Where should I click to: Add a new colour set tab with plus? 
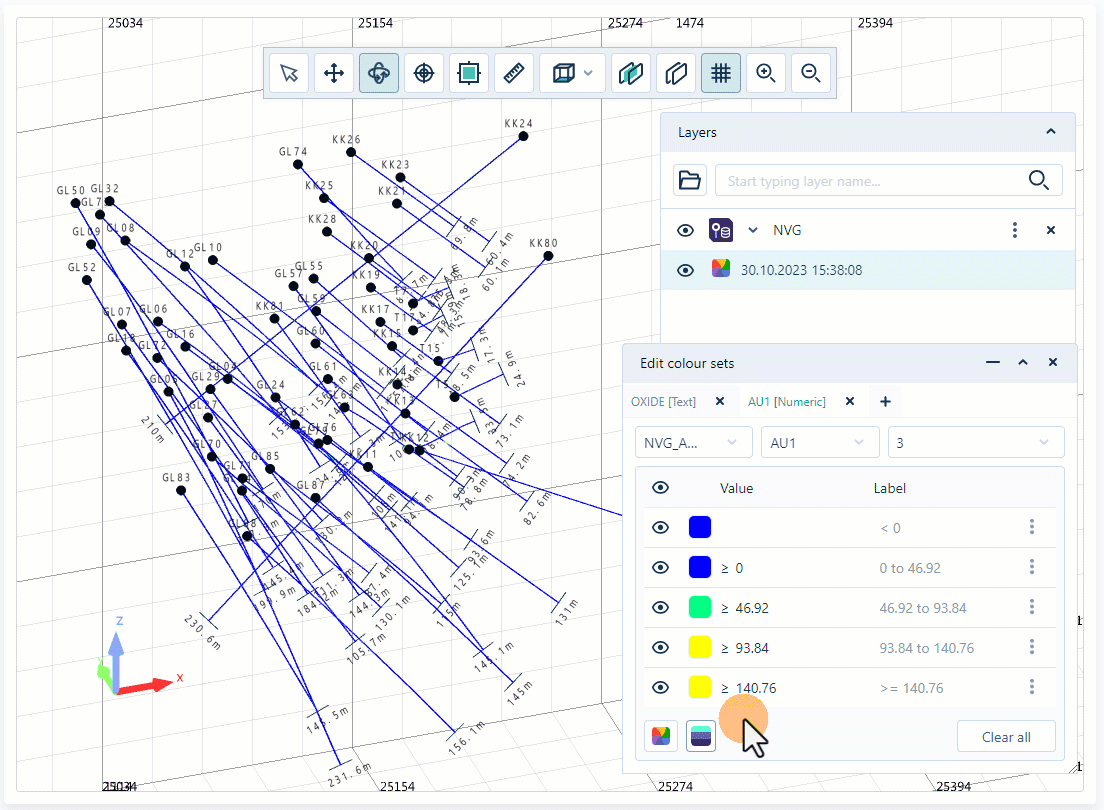coord(885,400)
